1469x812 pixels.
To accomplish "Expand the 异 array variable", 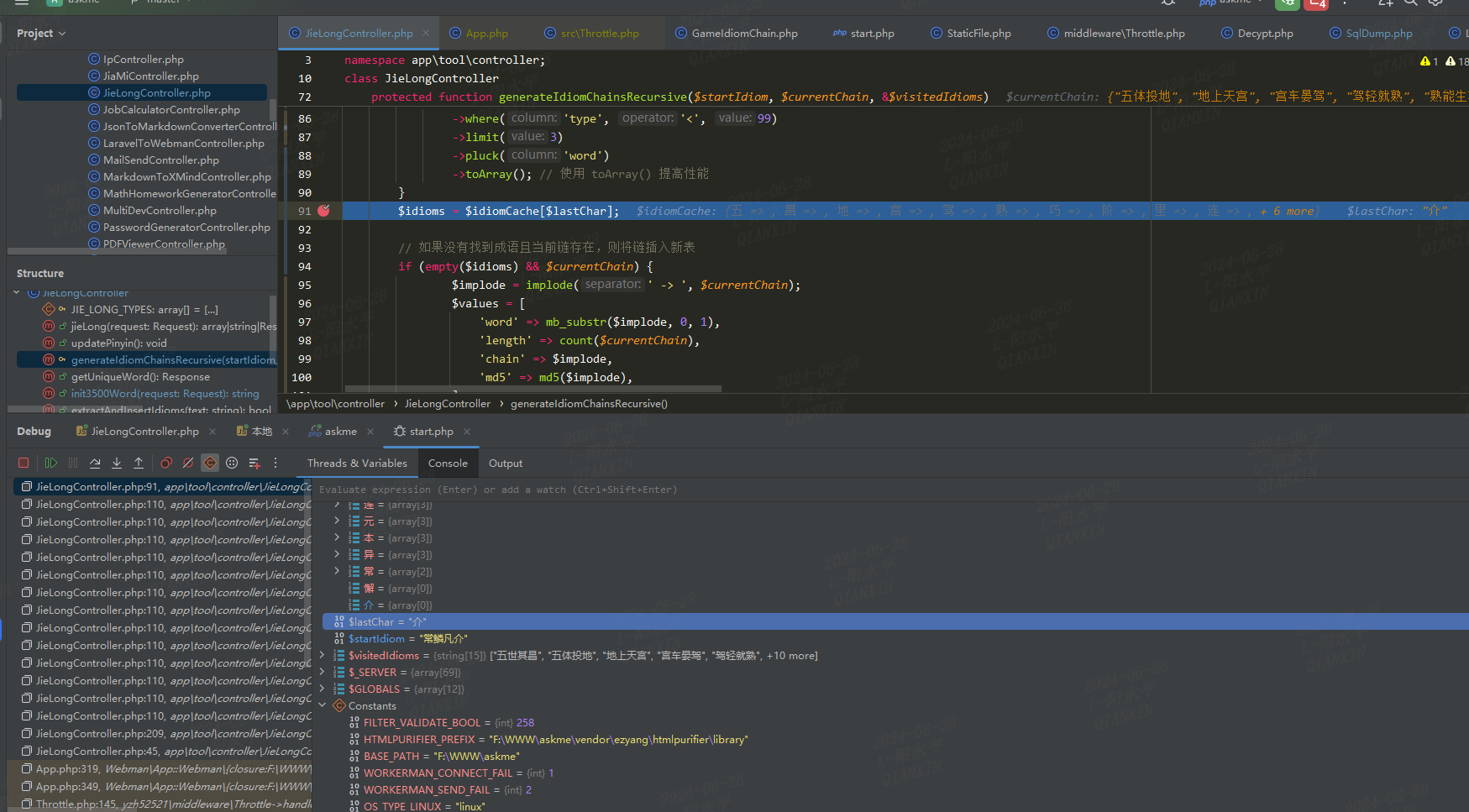I will (x=338, y=555).
